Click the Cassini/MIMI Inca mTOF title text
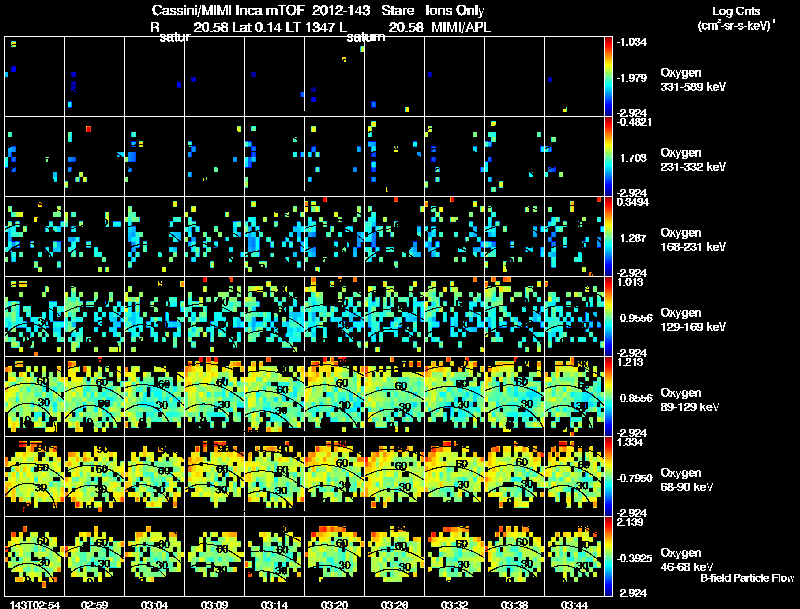 click(x=228, y=10)
